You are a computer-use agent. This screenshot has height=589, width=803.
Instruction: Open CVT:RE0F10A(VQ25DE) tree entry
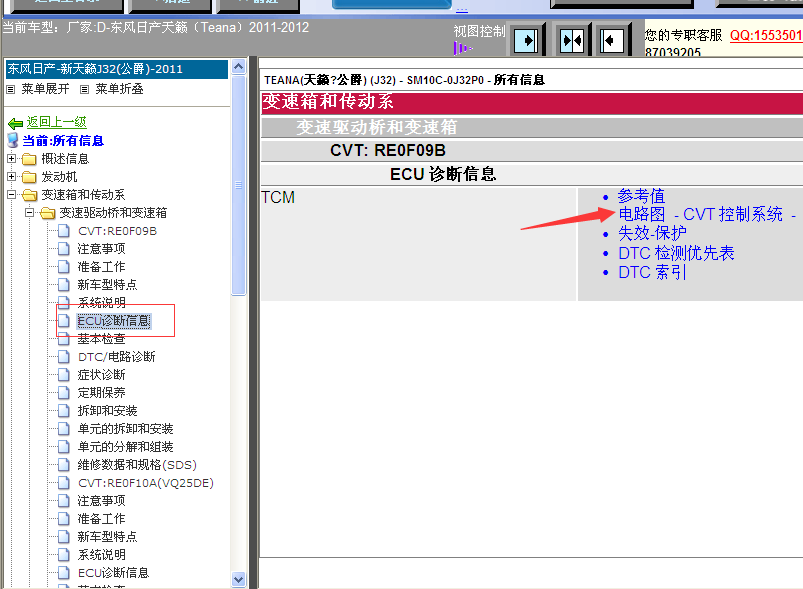click(x=146, y=483)
